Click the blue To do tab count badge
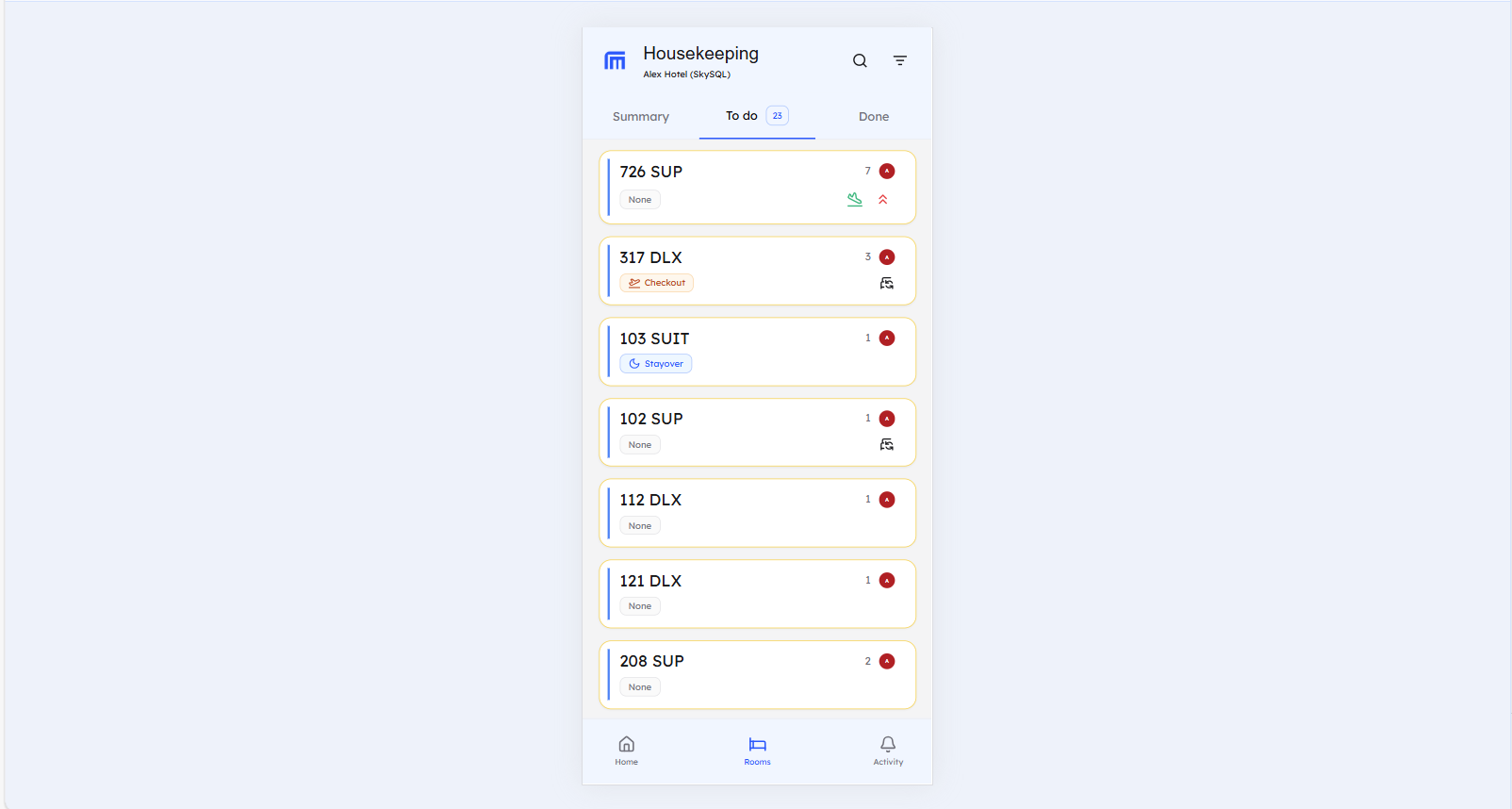Screen dimensions: 1512x809 pos(777,115)
